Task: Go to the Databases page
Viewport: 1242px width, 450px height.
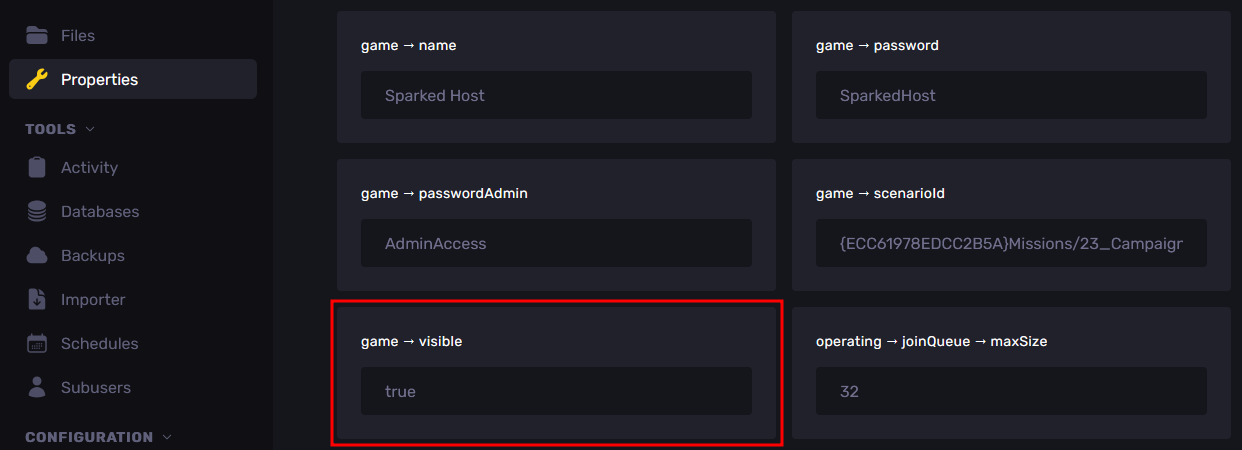Action: coord(100,211)
